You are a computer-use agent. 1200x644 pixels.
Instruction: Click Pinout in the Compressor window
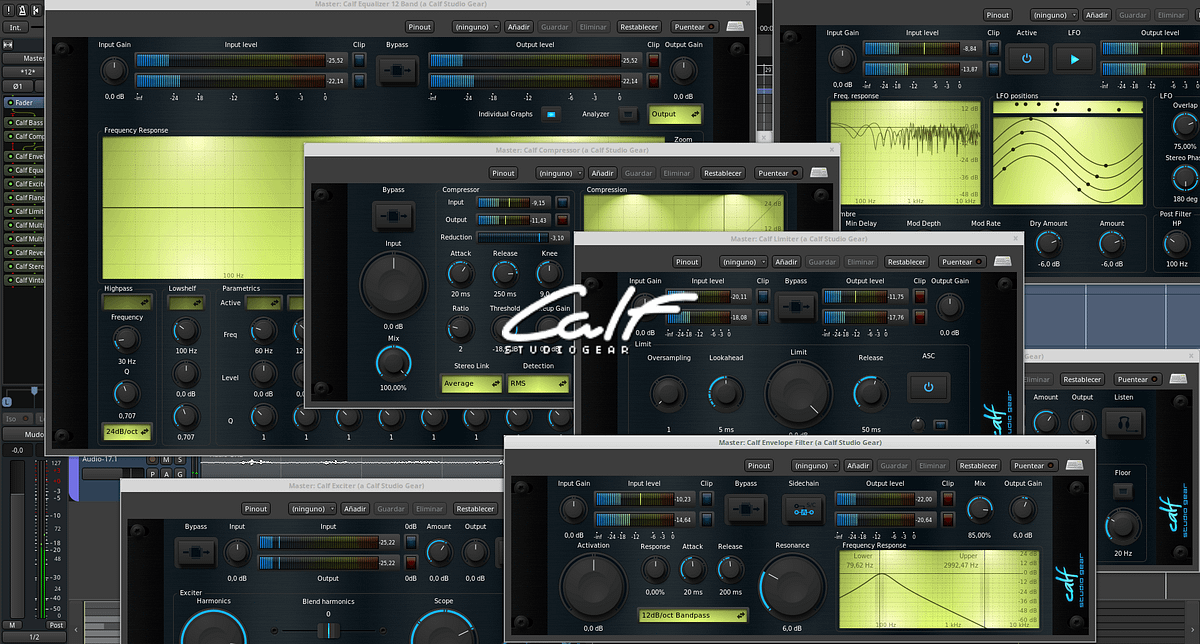pos(503,173)
